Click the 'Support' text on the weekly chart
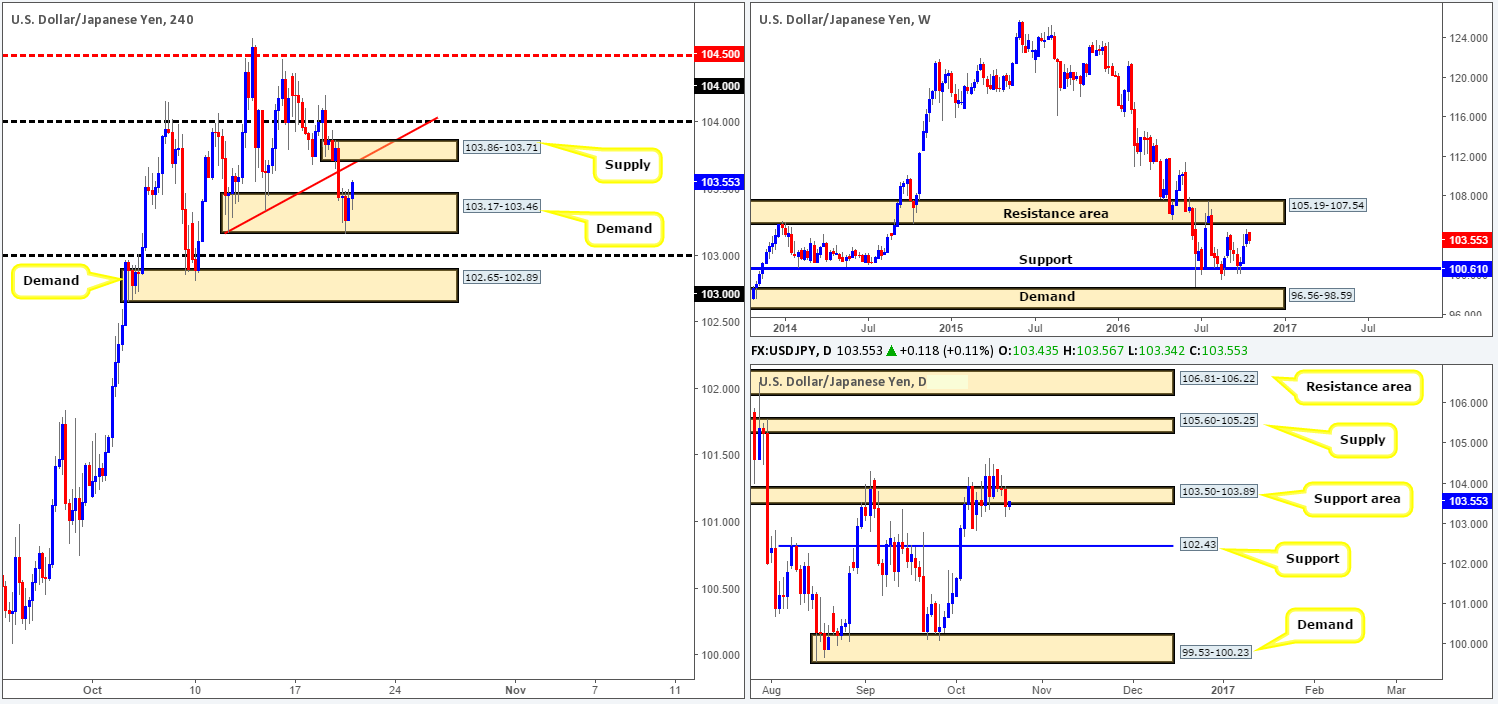 click(1045, 259)
